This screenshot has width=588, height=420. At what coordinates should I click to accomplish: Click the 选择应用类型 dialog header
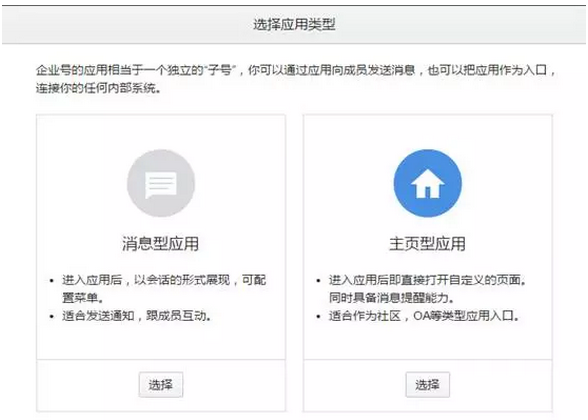pyautogui.click(x=294, y=25)
